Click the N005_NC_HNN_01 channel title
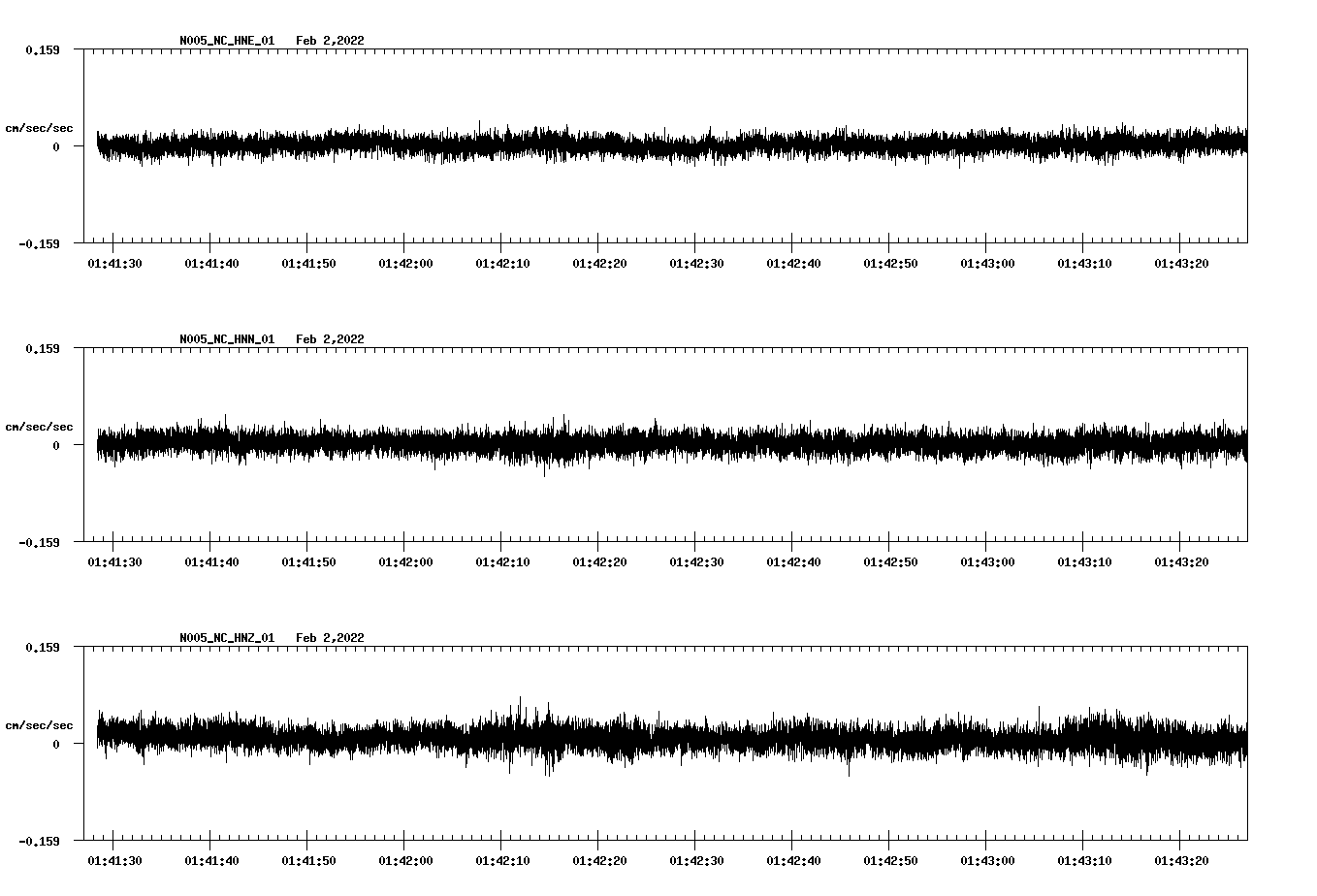This screenshot has width=1317, height=896. [227, 339]
